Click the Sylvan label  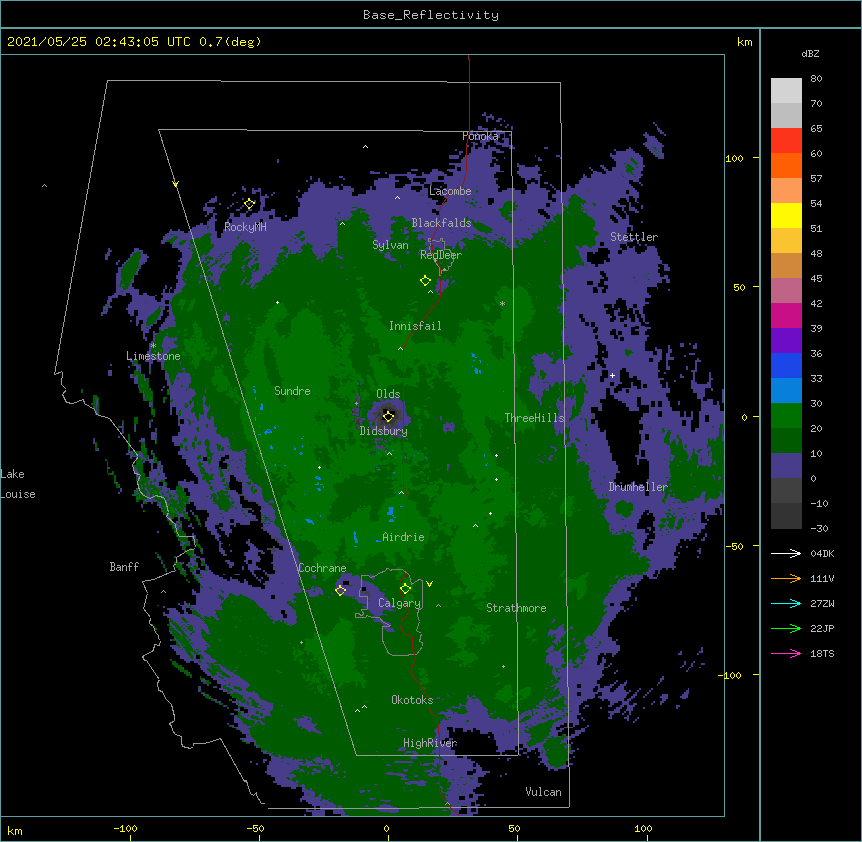[390, 245]
